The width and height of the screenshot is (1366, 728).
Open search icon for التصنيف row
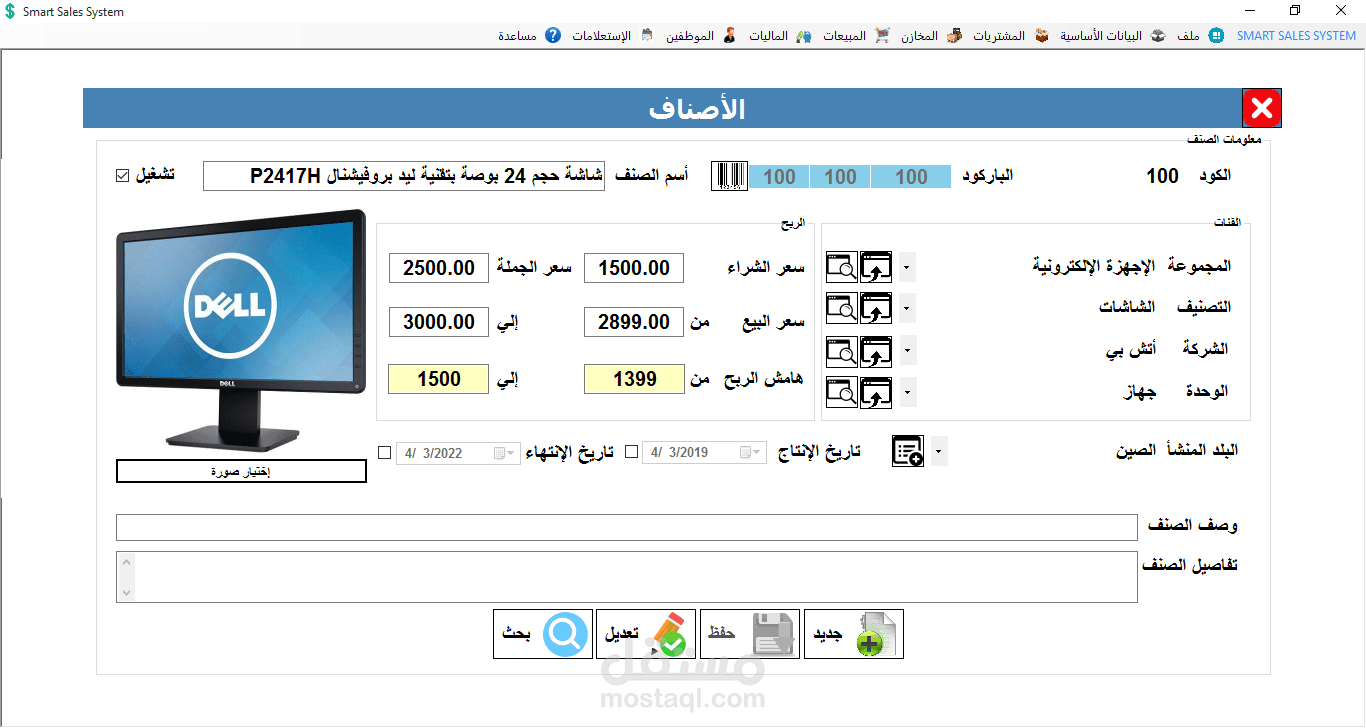(841, 308)
